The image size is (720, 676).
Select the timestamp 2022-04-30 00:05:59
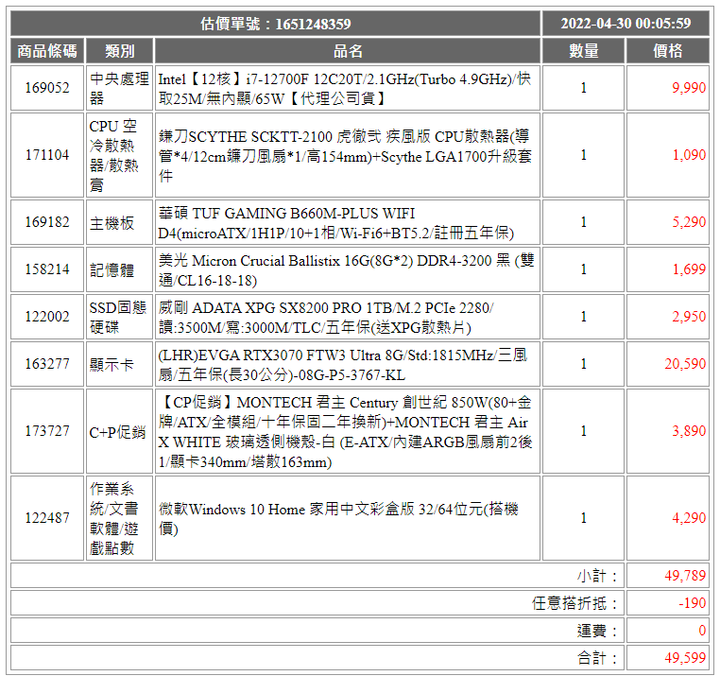tap(625, 23)
